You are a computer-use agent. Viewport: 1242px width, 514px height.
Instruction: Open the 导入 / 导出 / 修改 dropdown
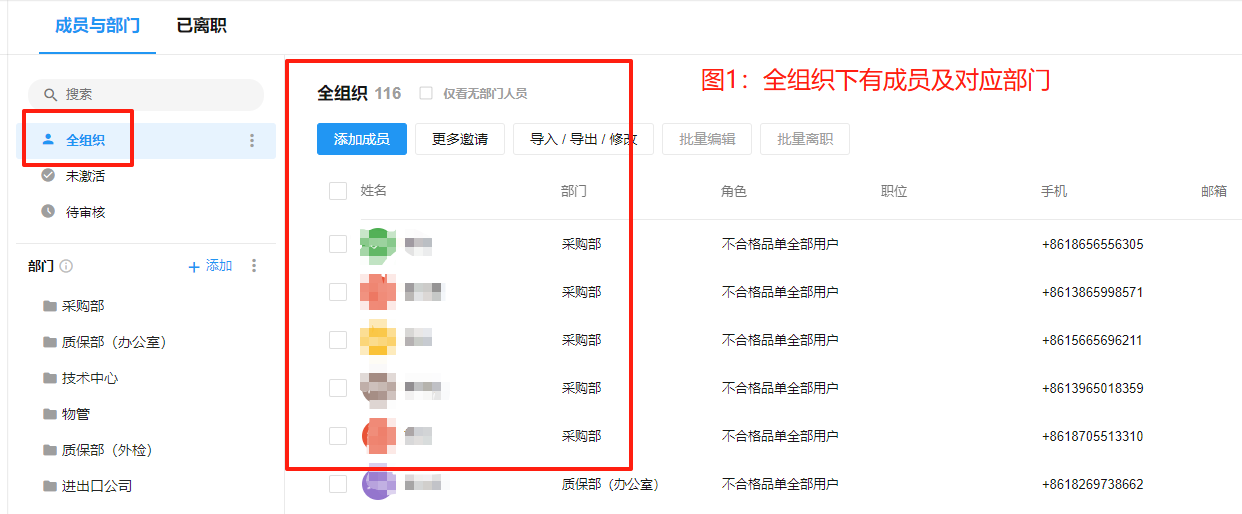[583, 139]
